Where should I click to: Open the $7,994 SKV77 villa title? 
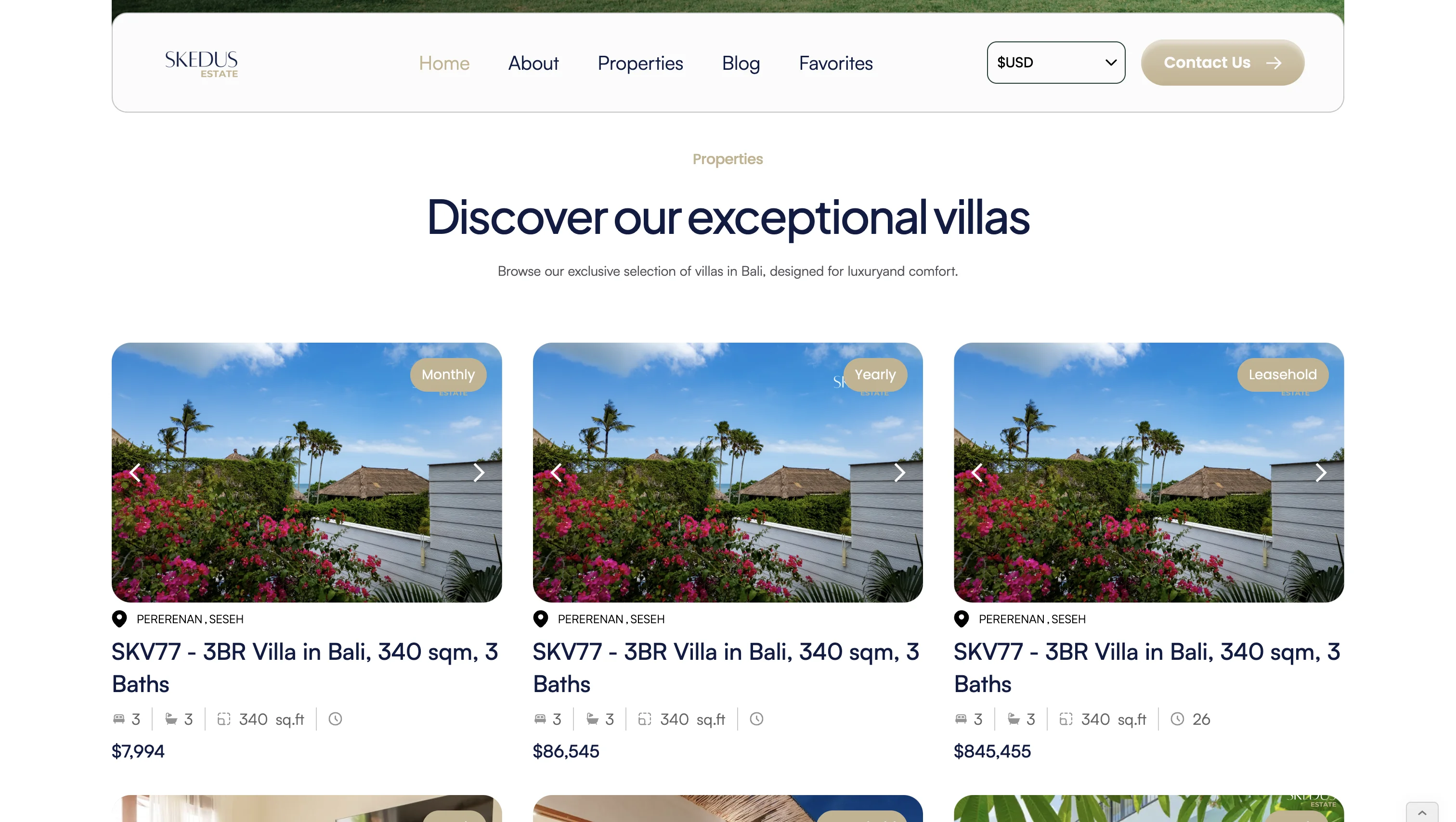(305, 668)
